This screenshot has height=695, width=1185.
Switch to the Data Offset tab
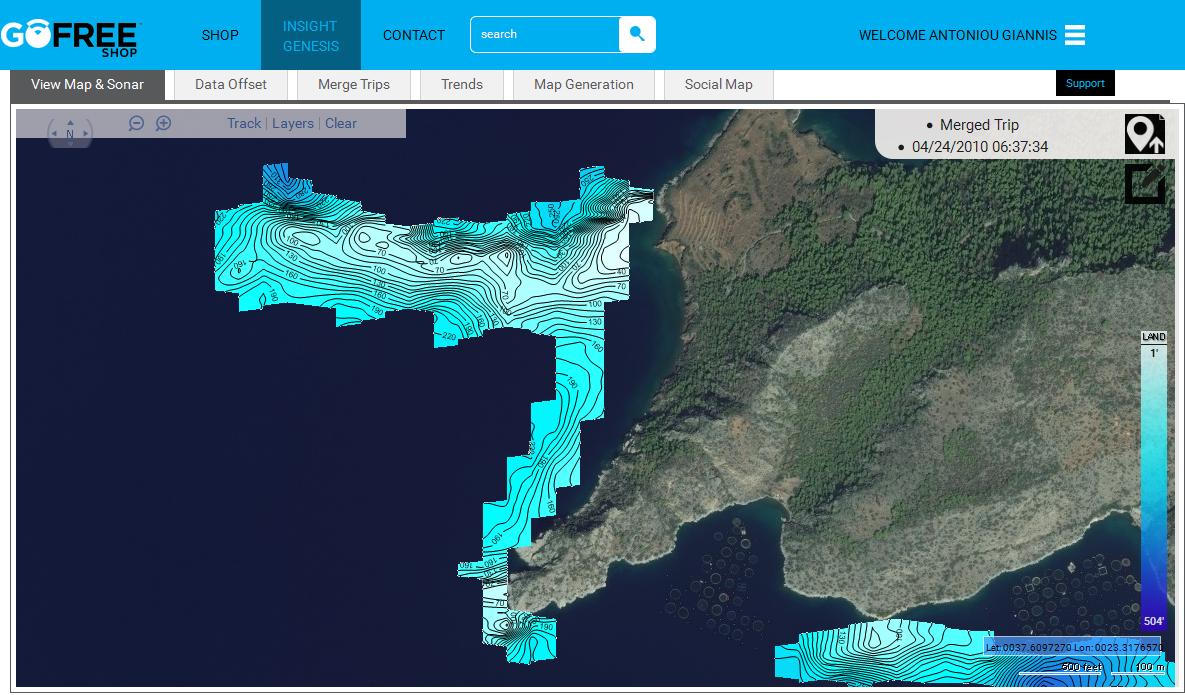pyautogui.click(x=231, y=84)
